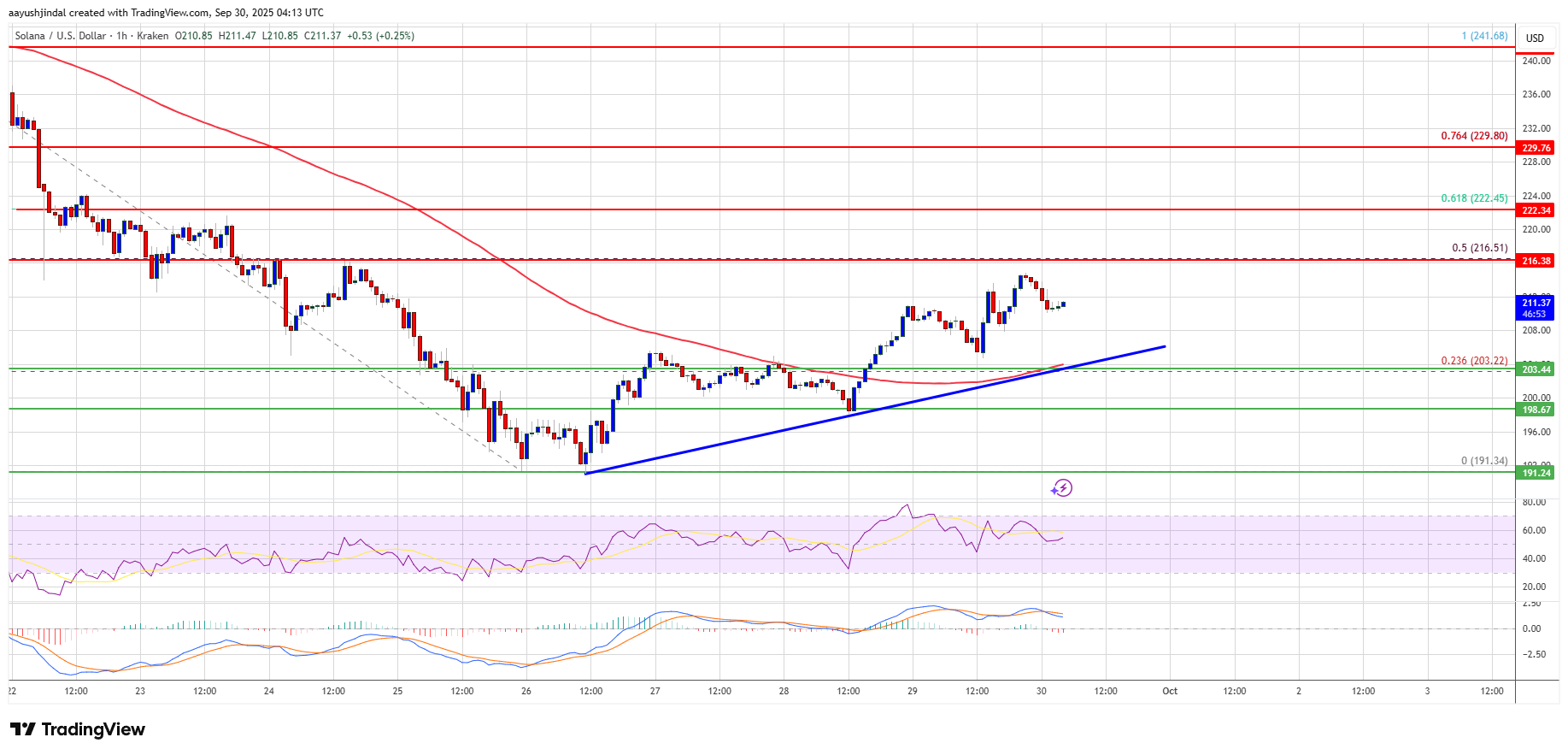This screenshot has height=755, width=1568.
Task: Click the 60.00 RSI axis label
Action: (1534, 531)
